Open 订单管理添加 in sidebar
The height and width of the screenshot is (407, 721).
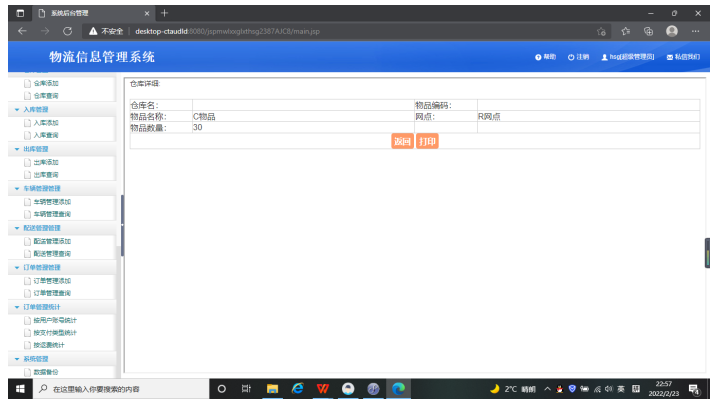point(52,281)
